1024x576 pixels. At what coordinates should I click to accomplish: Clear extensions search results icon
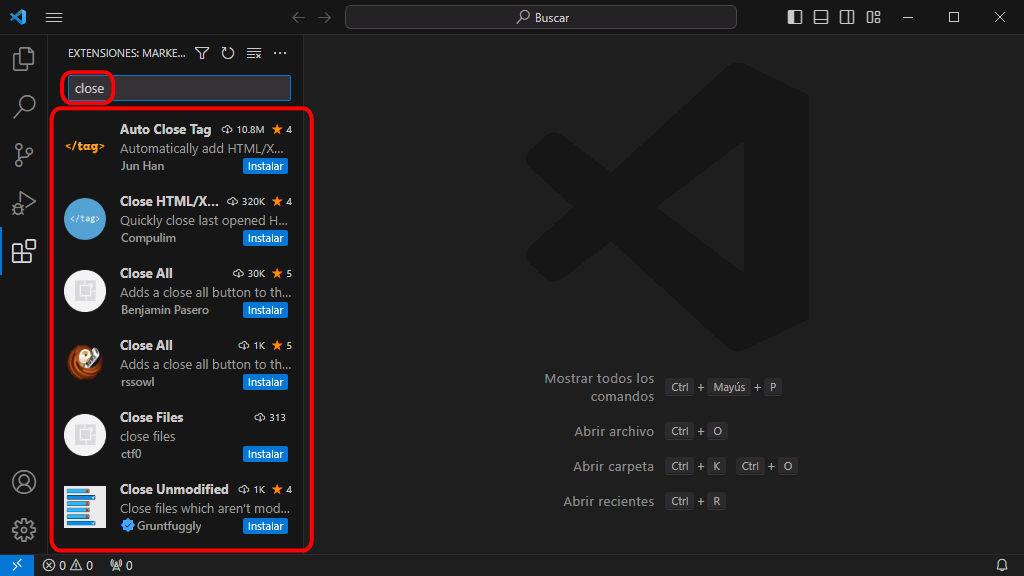click(254, 53)
